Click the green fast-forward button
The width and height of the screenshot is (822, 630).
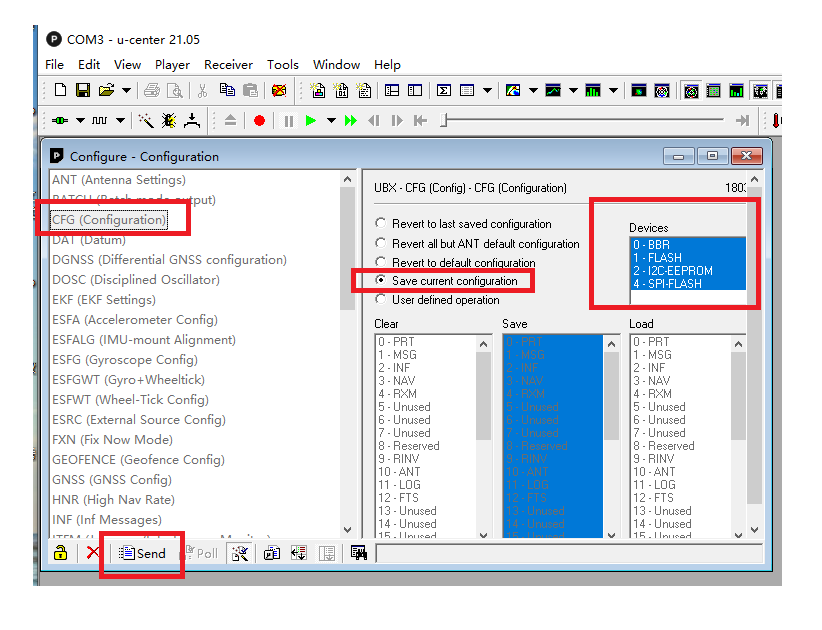(351, 121)
